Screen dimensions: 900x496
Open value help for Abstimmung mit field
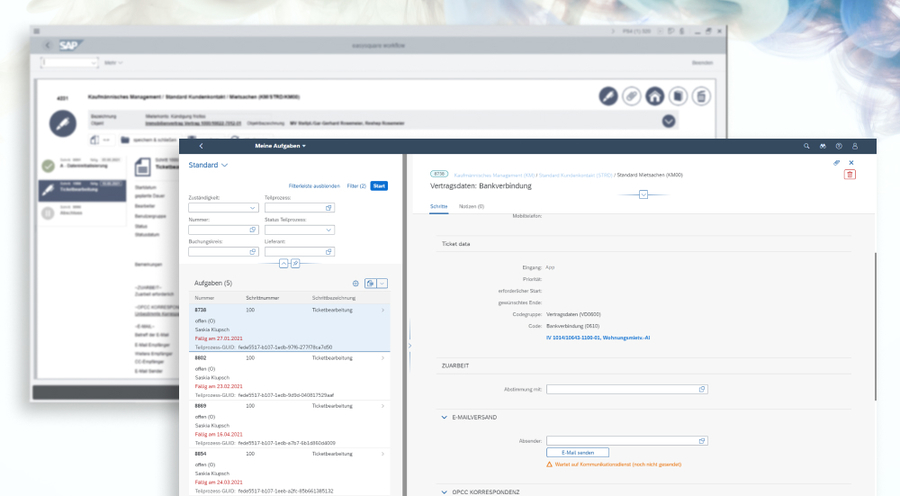(702, 389)
